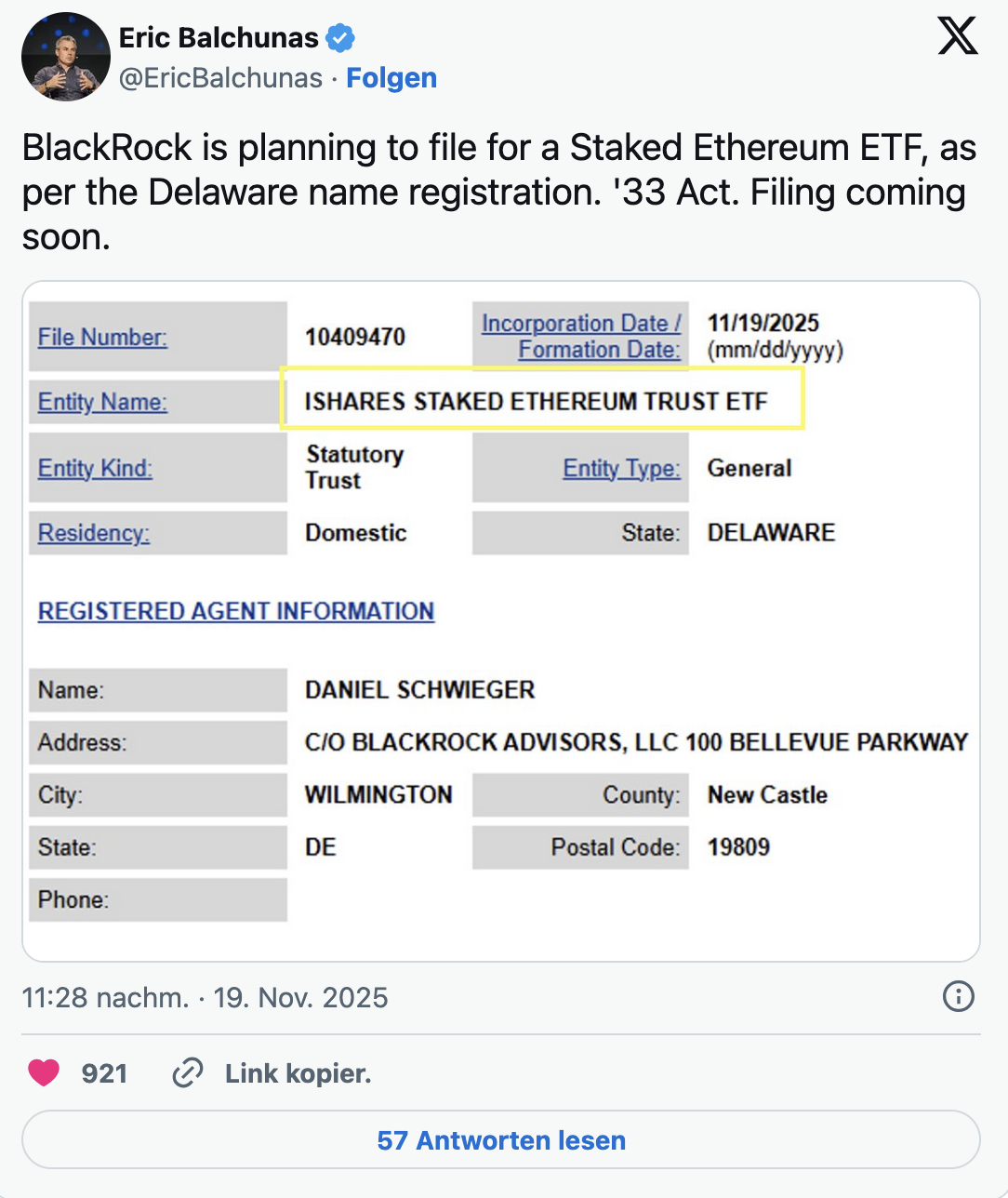Click the Entity Type link

point(621,468)
